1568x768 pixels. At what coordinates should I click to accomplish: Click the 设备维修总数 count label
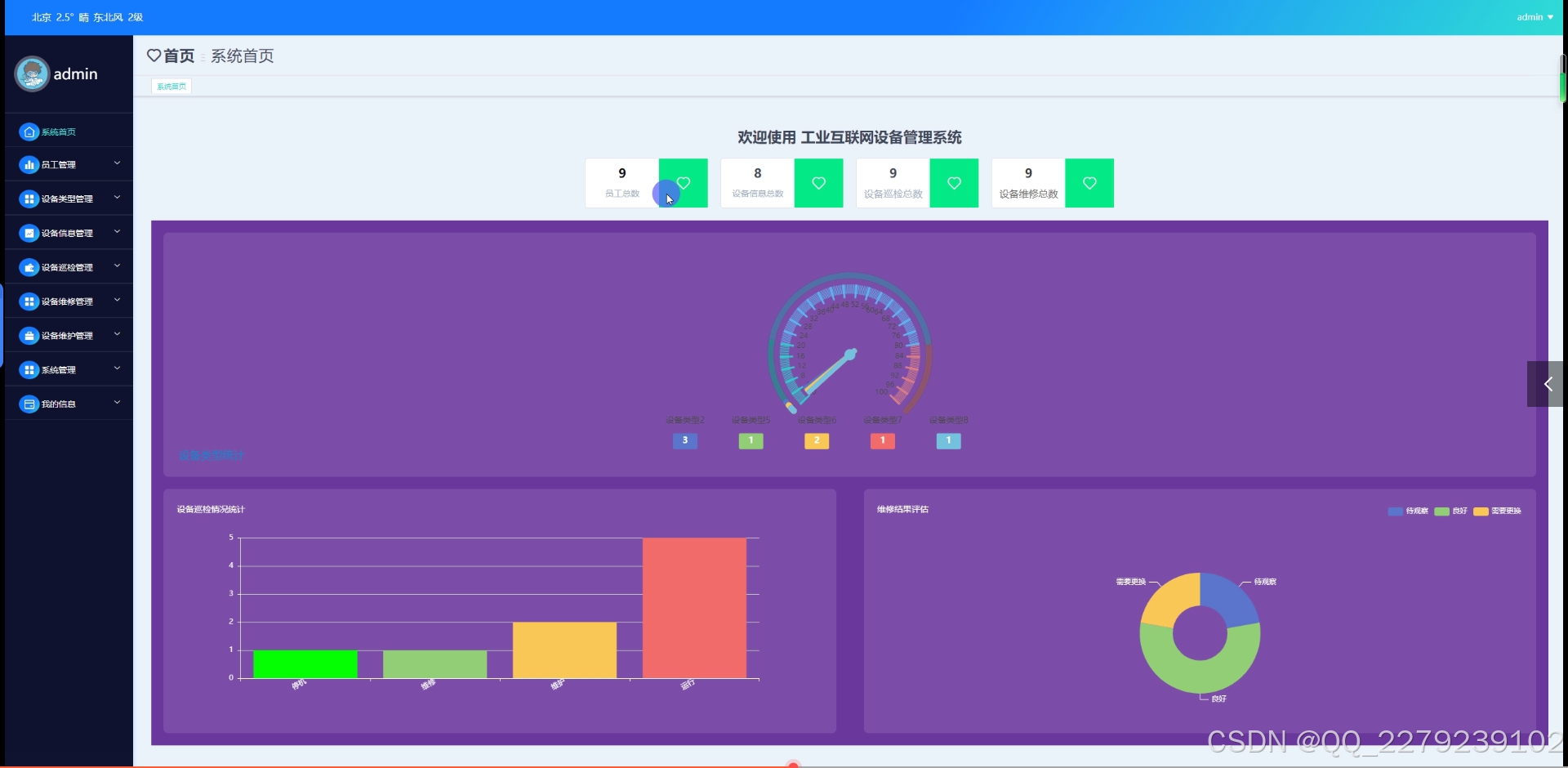(1029, 194)
